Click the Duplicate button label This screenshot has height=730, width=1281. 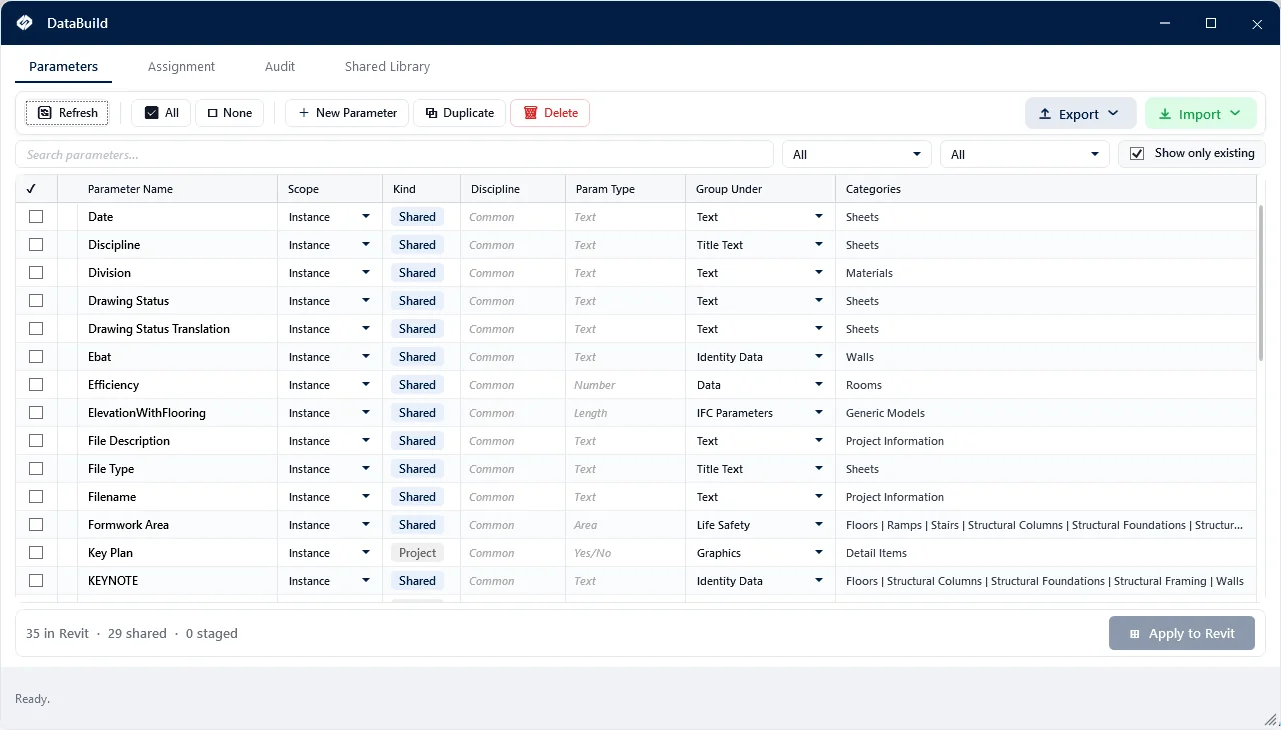(x=469, y=113)
